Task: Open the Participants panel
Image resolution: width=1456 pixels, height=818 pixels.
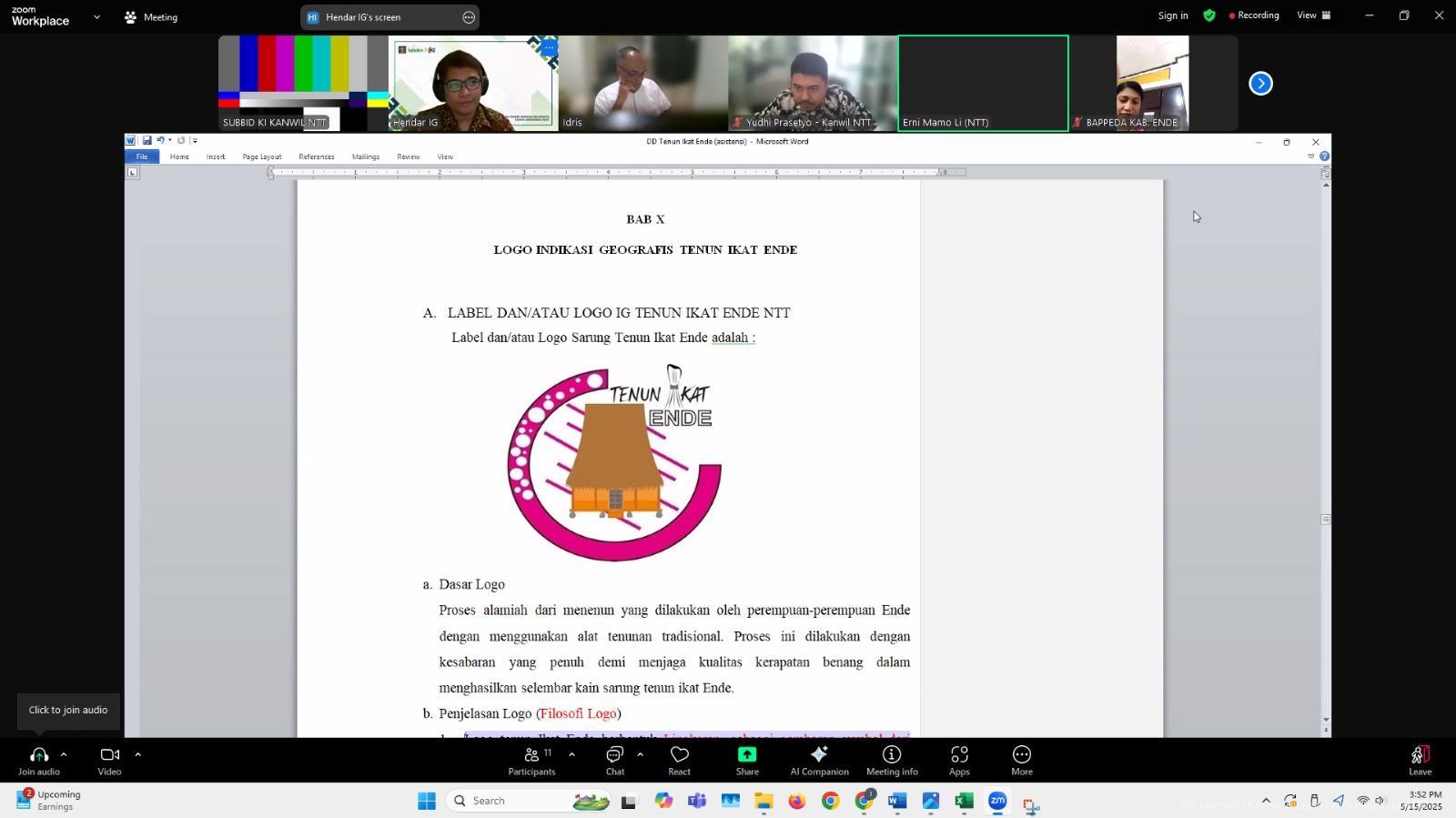Action: coord(531,761)
